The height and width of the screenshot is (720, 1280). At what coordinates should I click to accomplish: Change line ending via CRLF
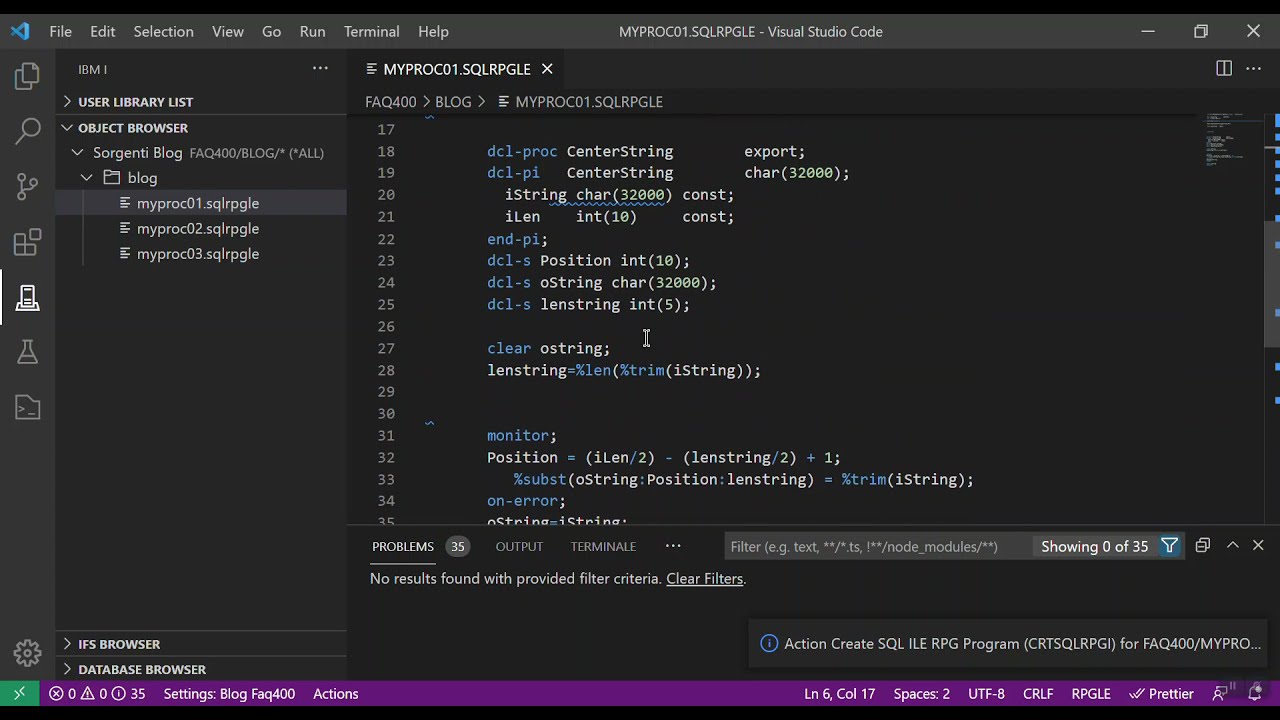1038,693
